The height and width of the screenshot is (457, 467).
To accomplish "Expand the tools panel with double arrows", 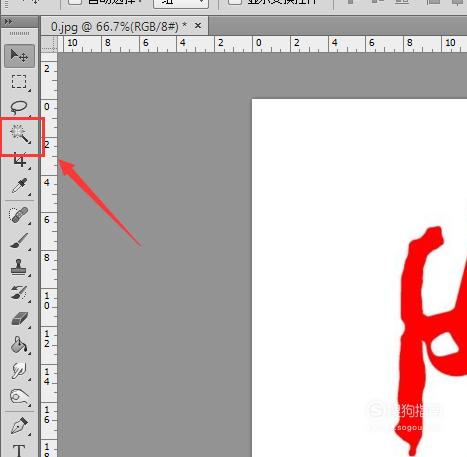I will pyautogui.click(x=8, y=21).
